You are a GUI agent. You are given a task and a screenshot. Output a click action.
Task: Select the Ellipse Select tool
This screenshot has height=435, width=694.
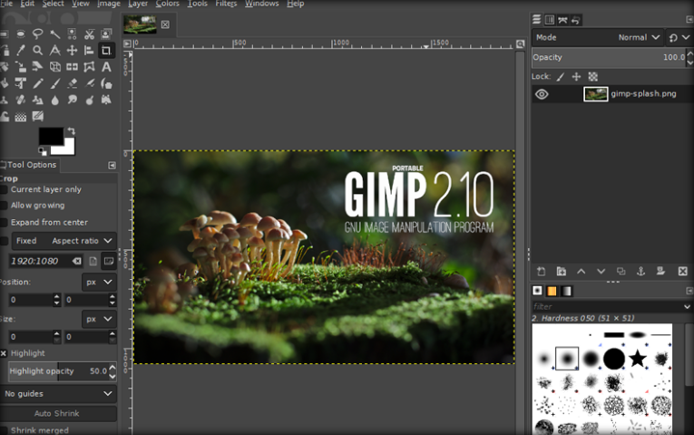[x=20, y=34]
